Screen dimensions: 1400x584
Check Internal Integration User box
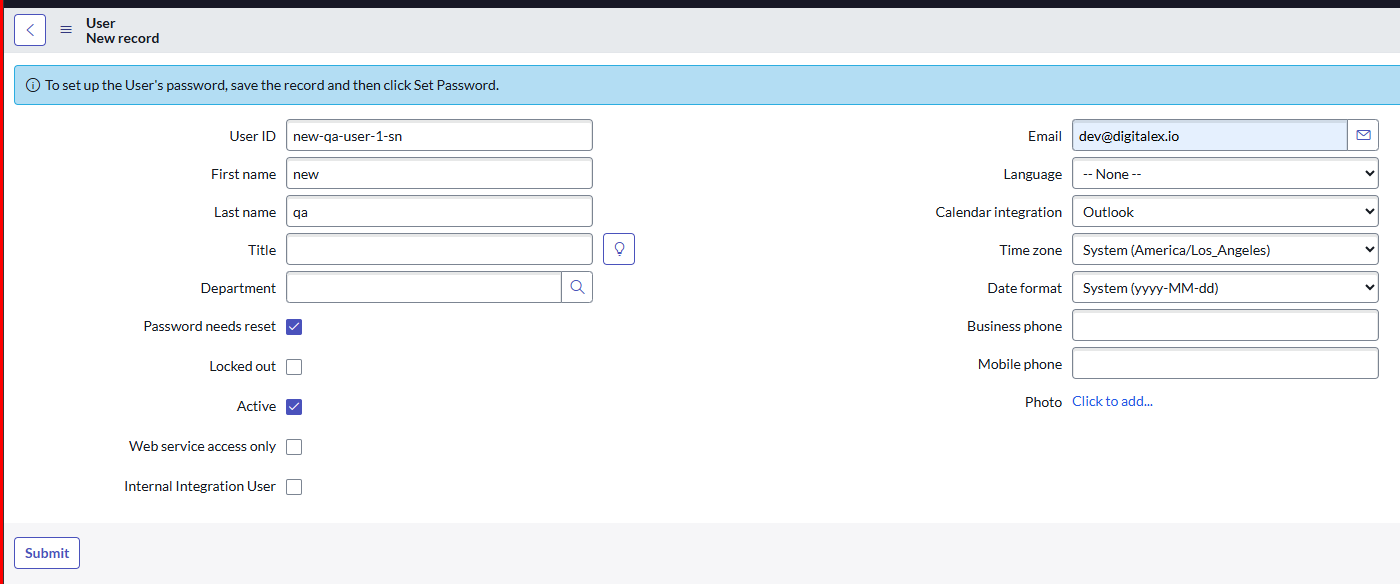(294, 487)
